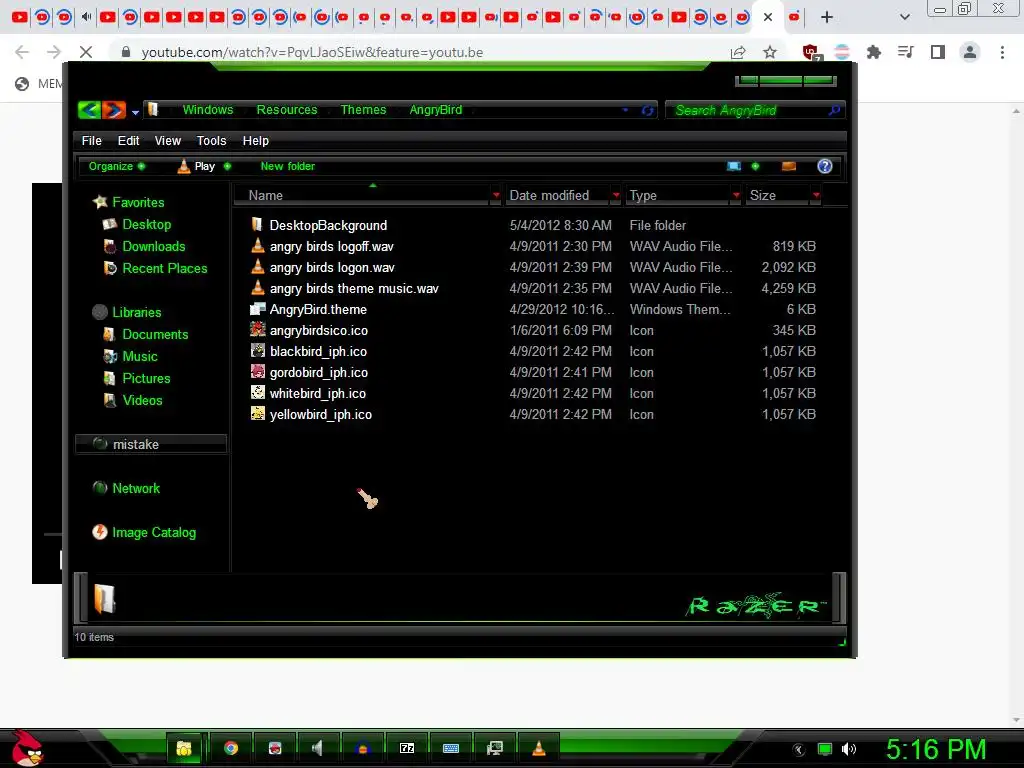Select the mistake item in navigation pane
This screenshot has height=768, width=1024.
coord(152,444)
